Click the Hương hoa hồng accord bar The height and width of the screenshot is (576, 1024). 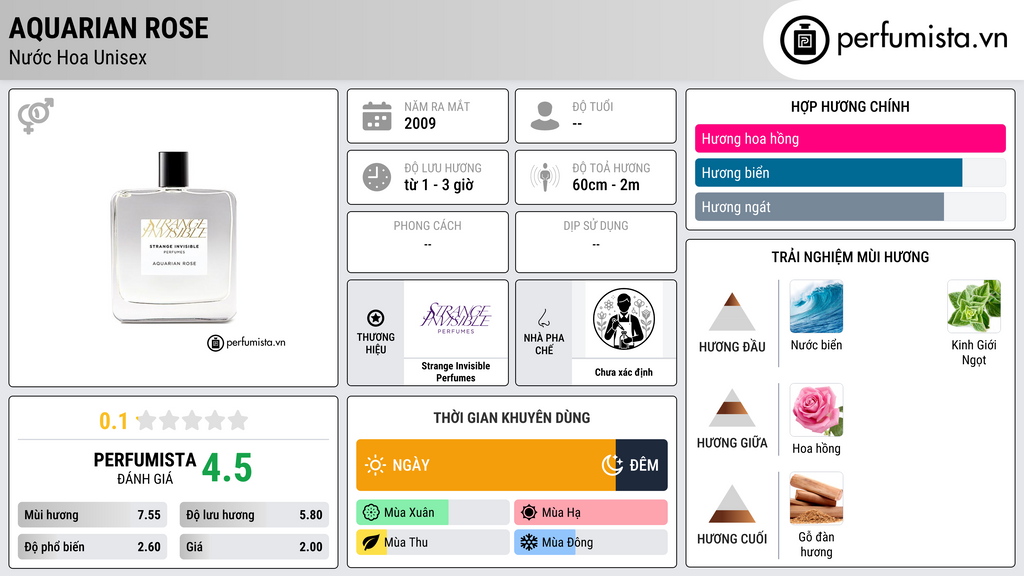[x=850, y=138]
